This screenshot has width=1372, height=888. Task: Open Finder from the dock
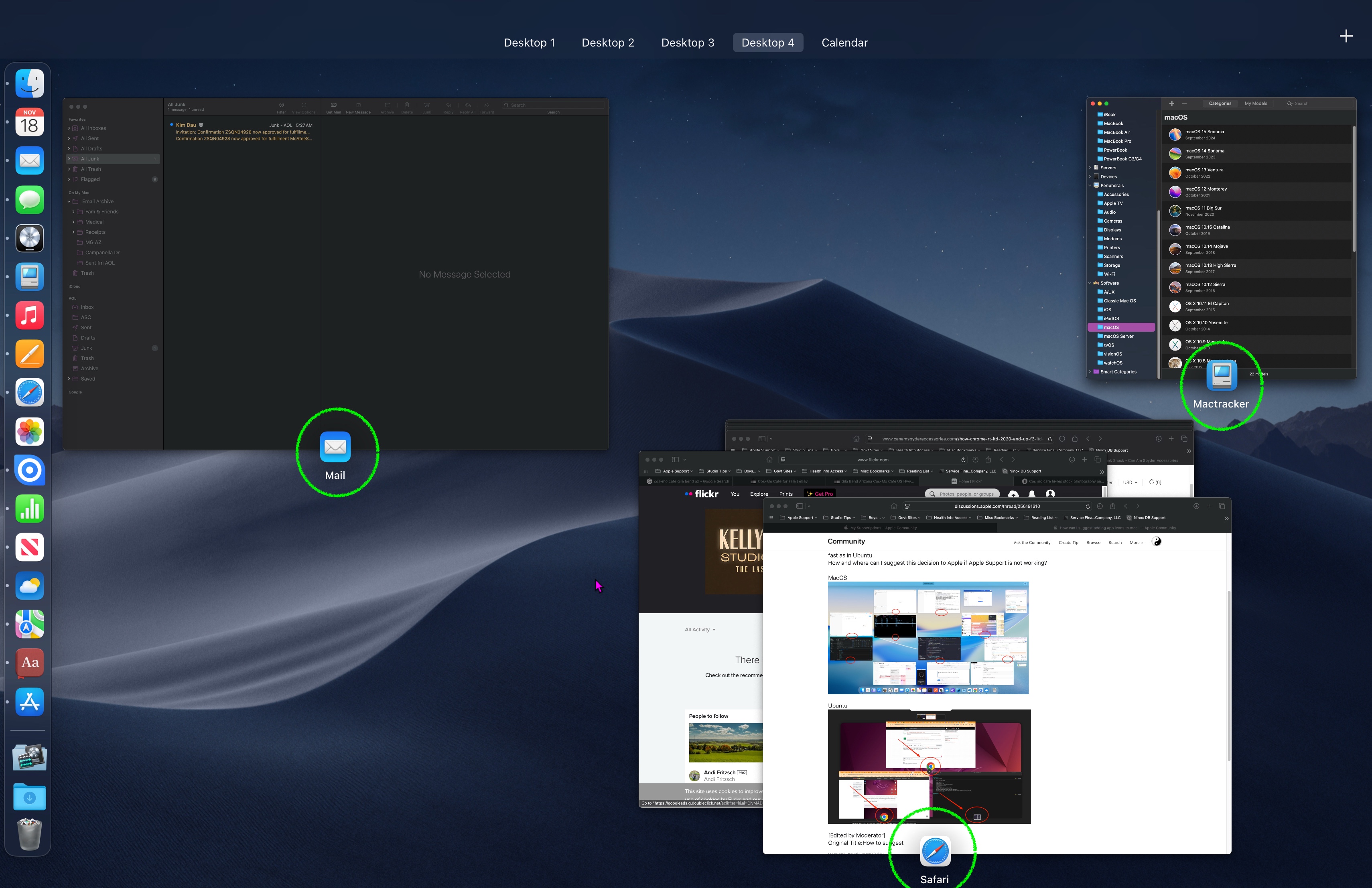pyautogui.click(x=29, y=84)
